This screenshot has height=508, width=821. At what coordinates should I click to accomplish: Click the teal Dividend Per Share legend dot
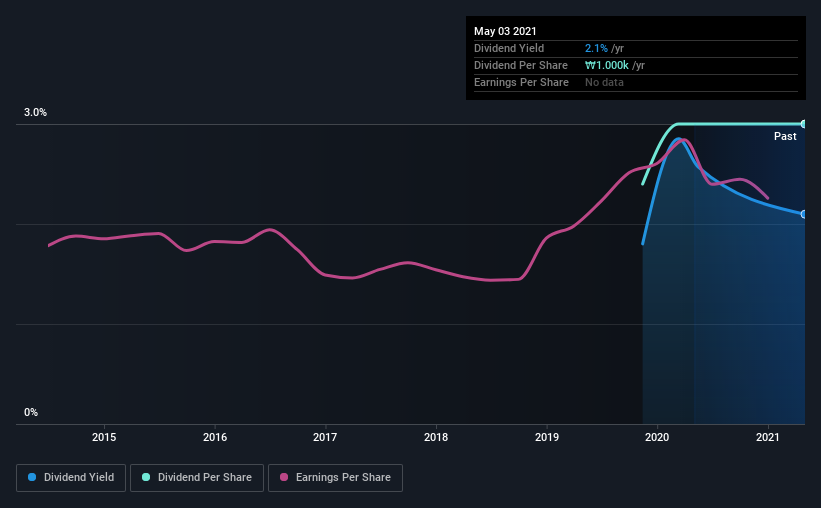point(145,478)
